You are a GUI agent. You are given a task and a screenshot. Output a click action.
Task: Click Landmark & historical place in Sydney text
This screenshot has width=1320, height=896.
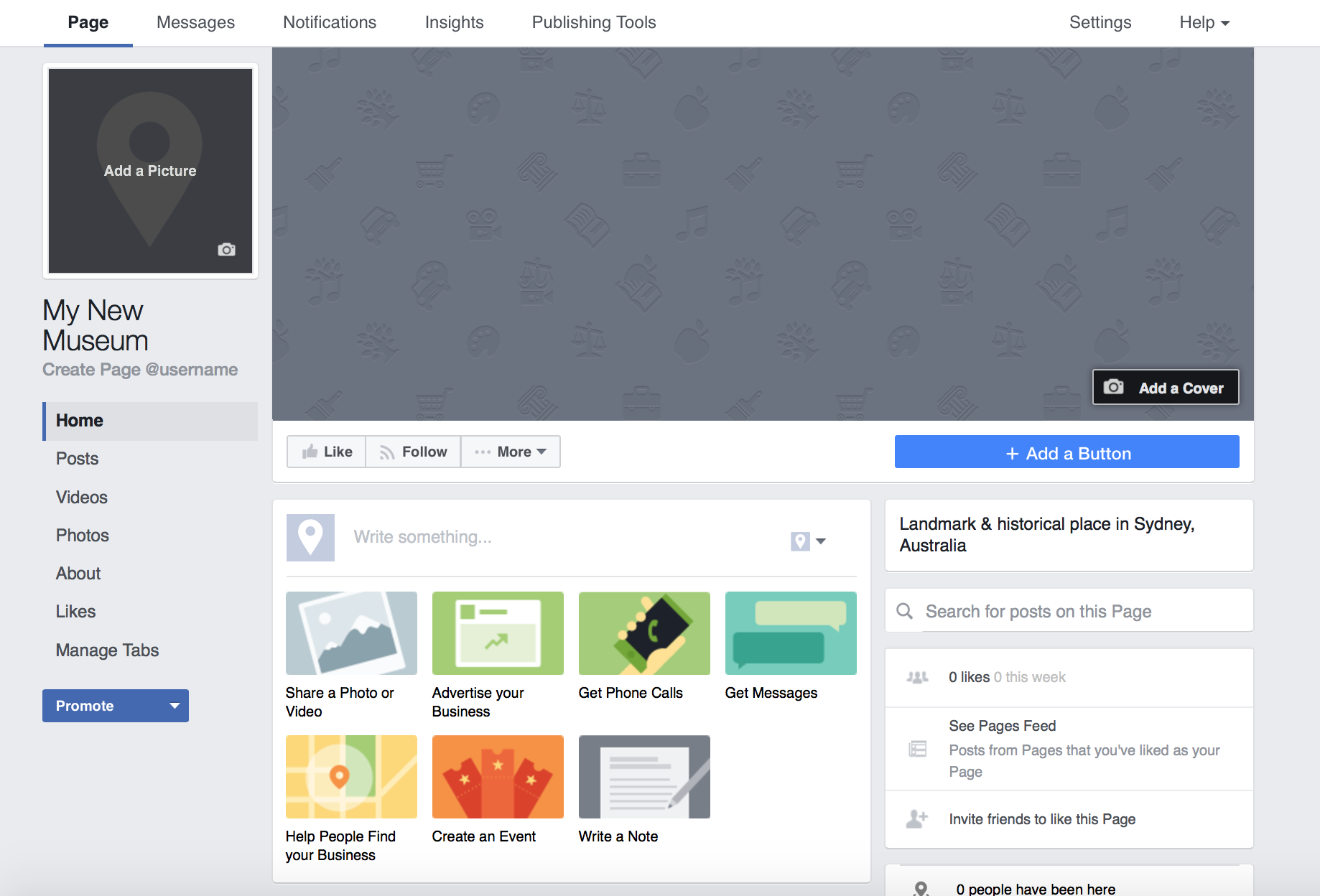coord(1047,535)
